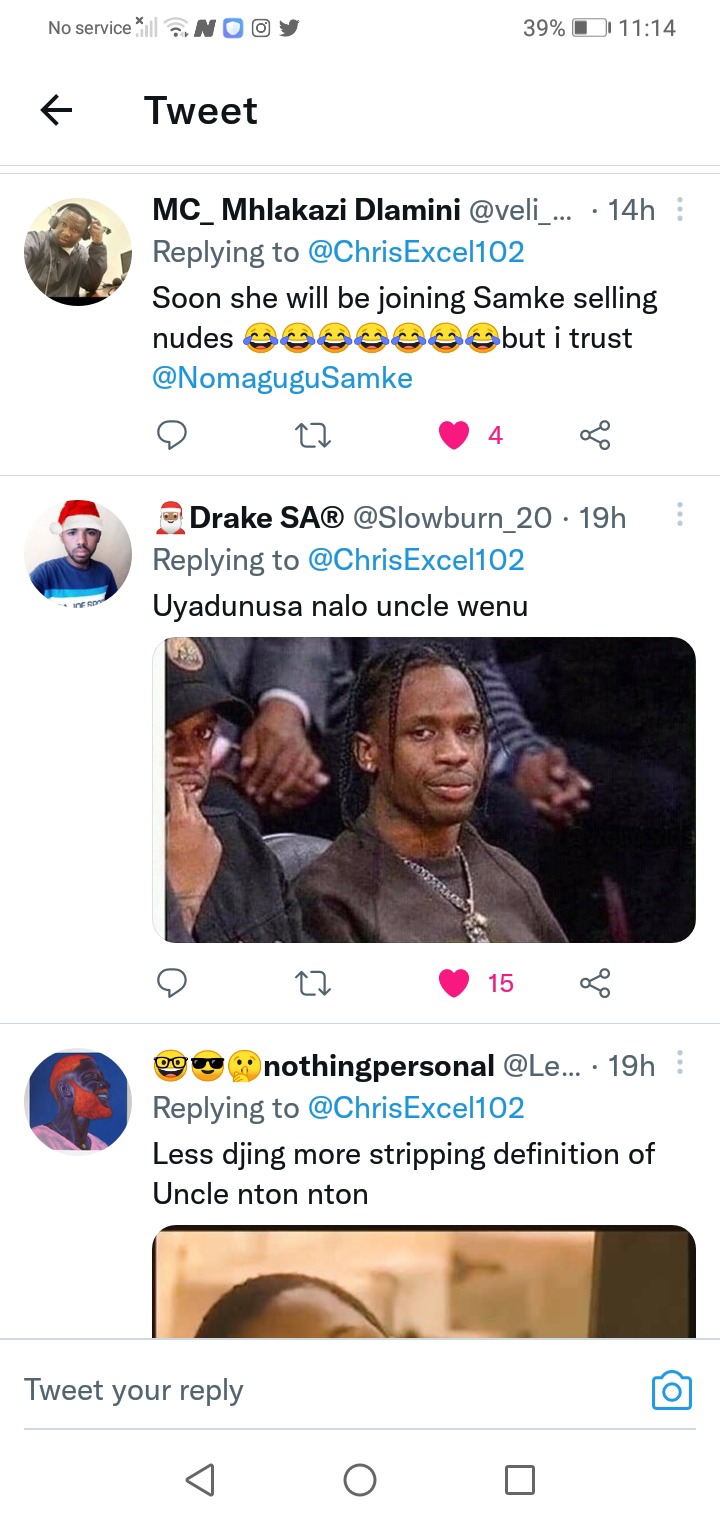The width and height of the screenshot is (720, 1520).
Task: Open options menu on Drake SA's tweet
Action: click(x=680, y=515)
